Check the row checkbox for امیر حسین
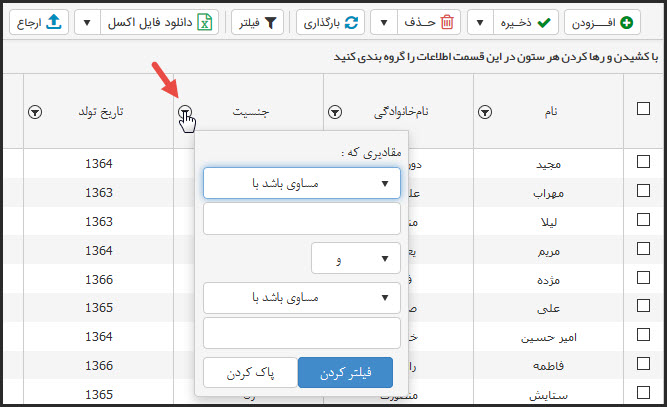The width and height of the screenshot is (667, 407). [643, 335]
